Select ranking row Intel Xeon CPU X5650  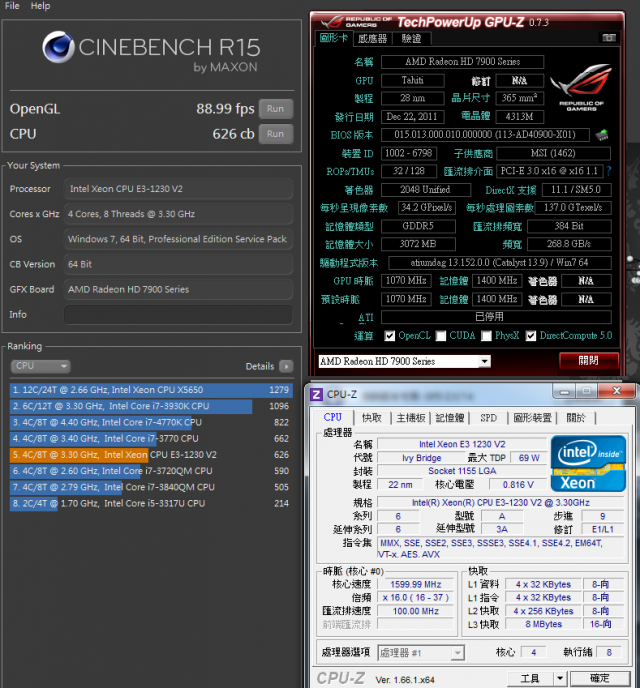pyautogui.click(x=151, y=390)
